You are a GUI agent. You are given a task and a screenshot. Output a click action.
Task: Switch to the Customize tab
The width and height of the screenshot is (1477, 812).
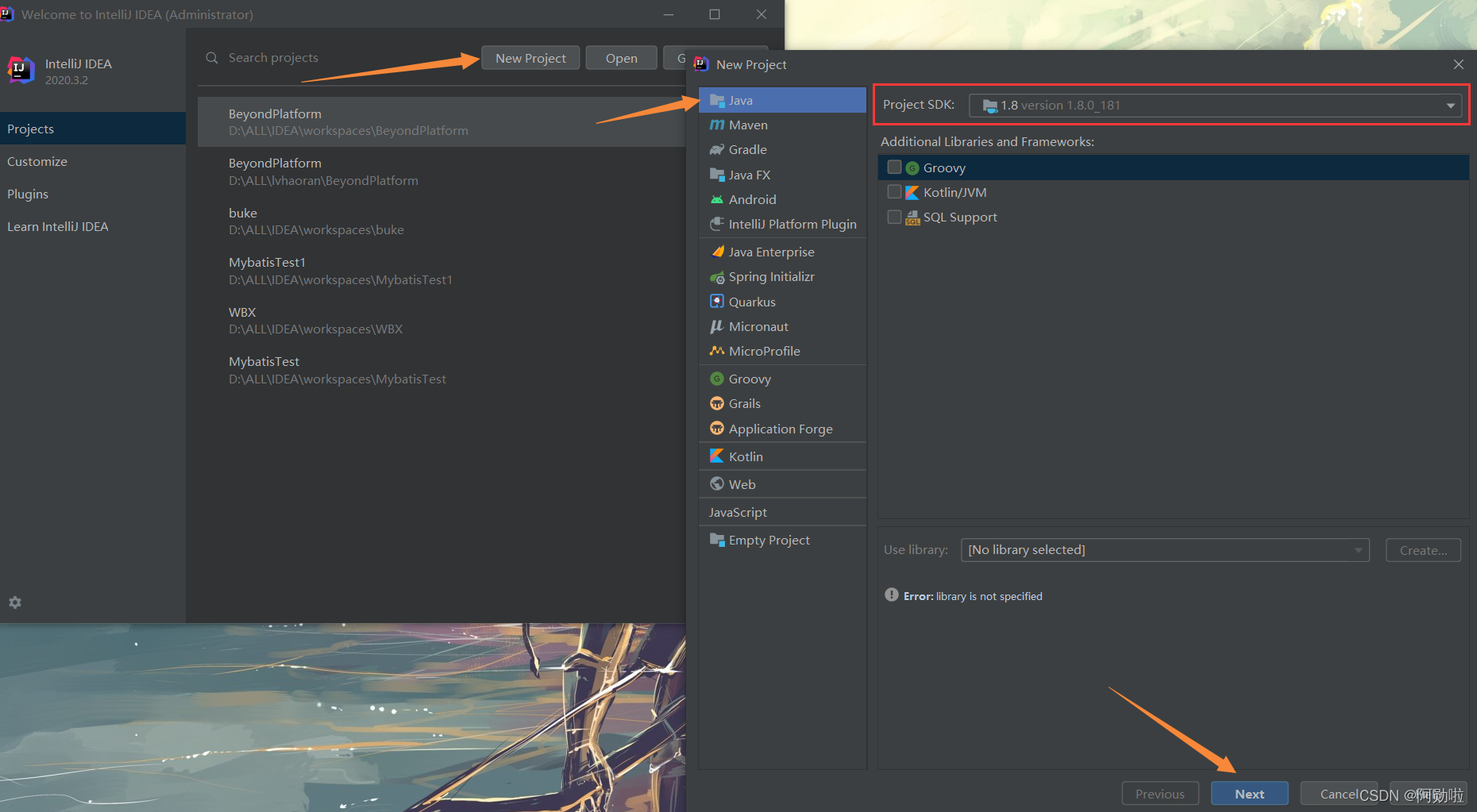tap(93, 161)
